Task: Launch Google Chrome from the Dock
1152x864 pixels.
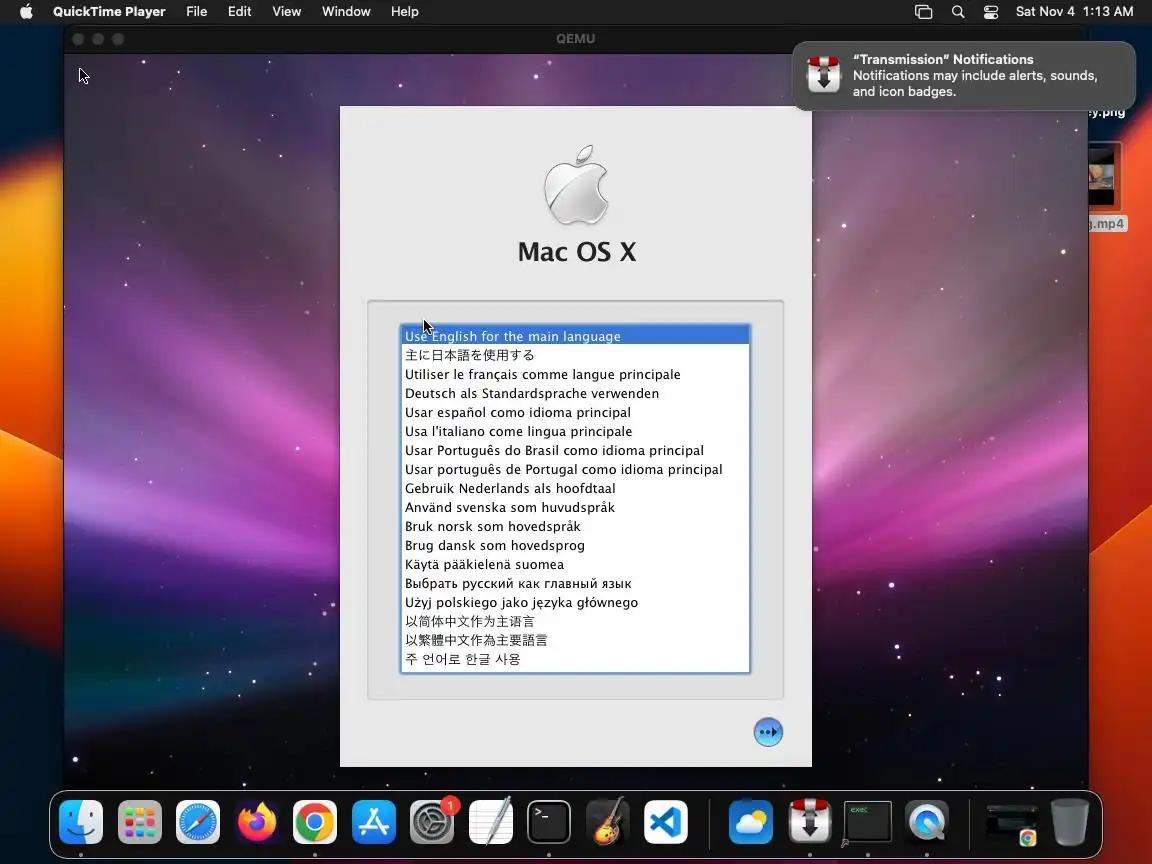Action: [314, 822]
